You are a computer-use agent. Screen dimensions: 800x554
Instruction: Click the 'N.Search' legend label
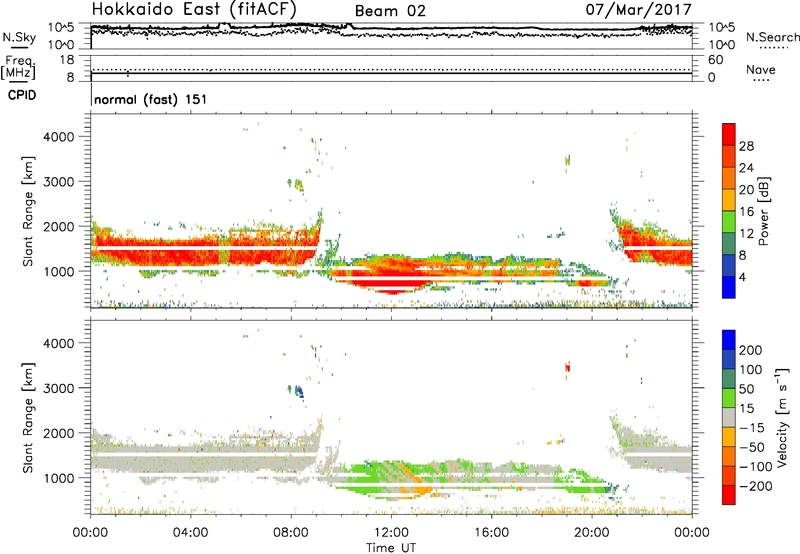pos(772,37)
